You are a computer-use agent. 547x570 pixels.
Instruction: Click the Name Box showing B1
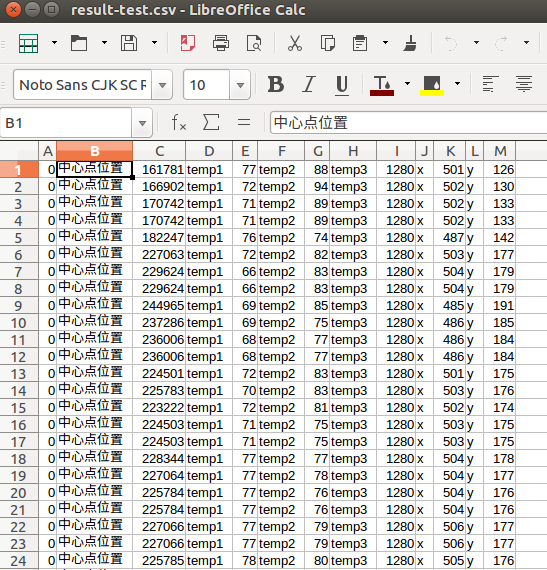pos(66,123)
